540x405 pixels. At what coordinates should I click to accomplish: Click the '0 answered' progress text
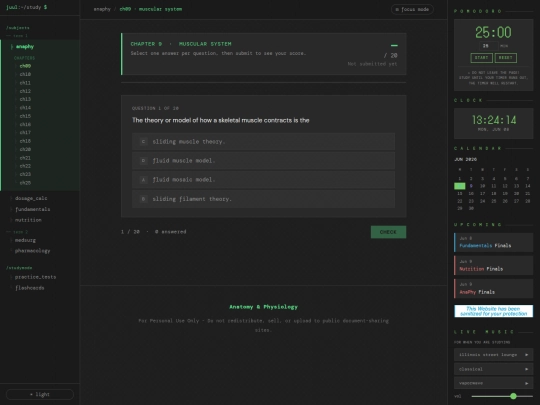click(x=170, y=232)
